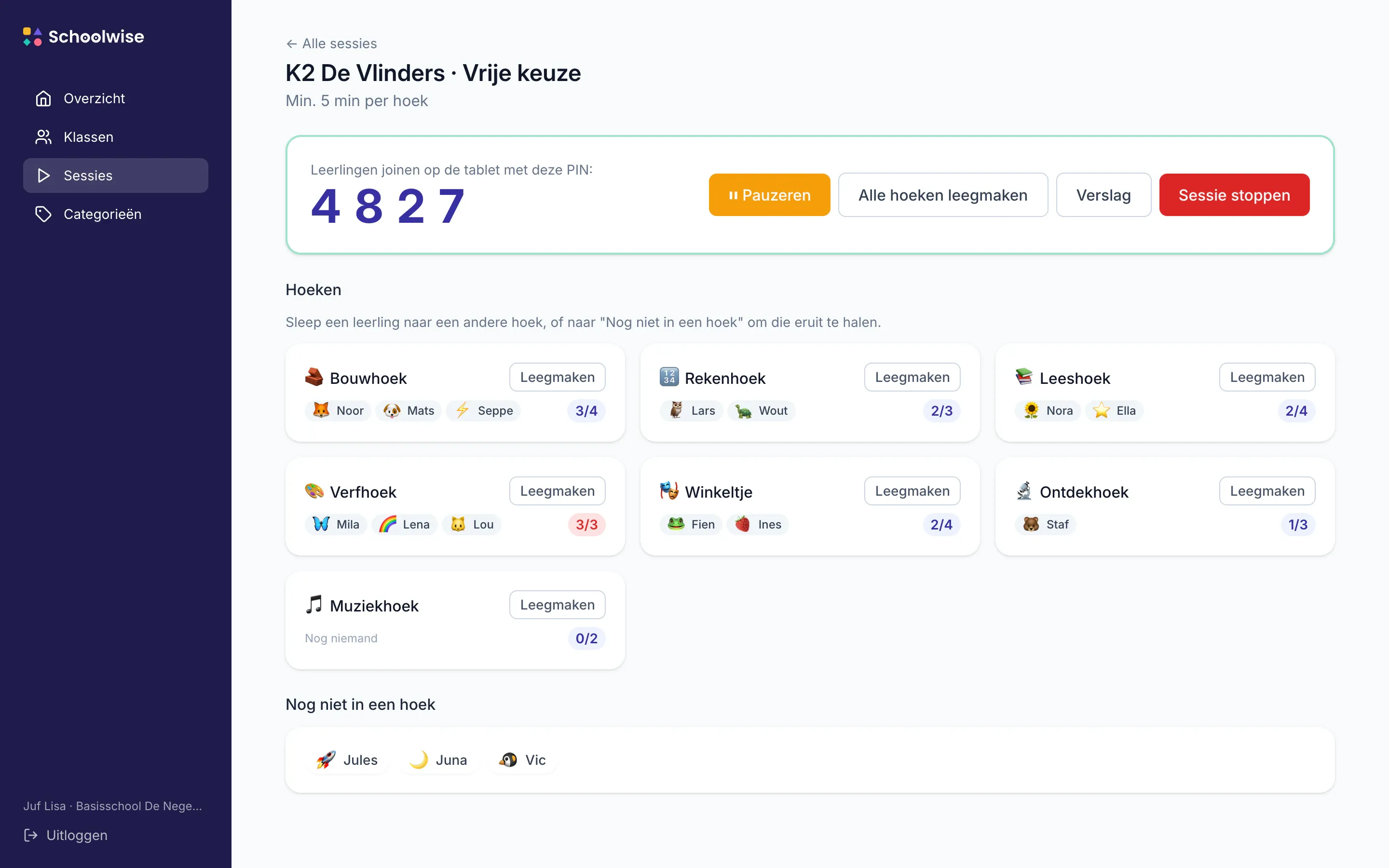Click the penguin icon next to Vic

508,759
